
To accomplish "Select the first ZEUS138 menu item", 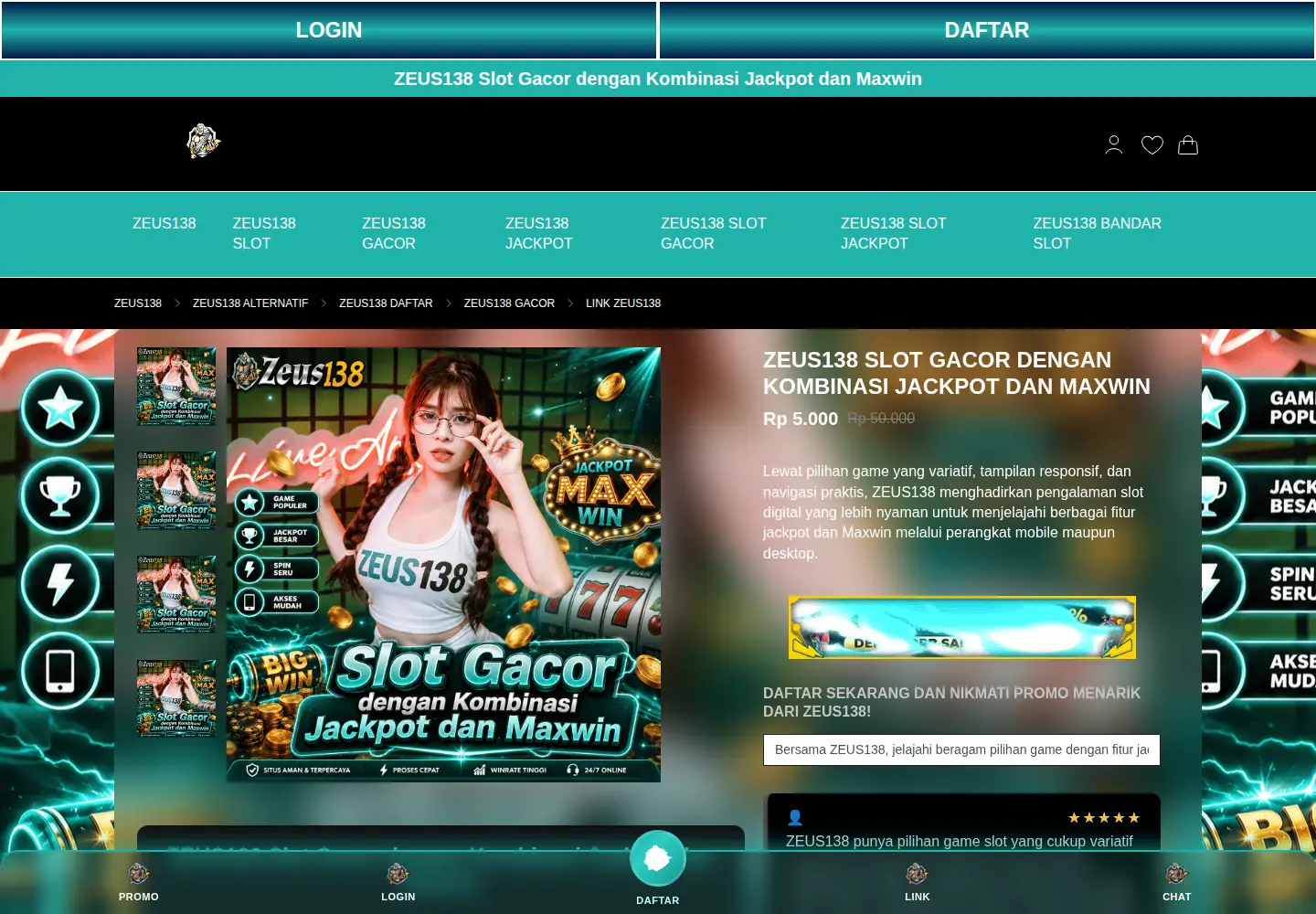I will (164, 223).
